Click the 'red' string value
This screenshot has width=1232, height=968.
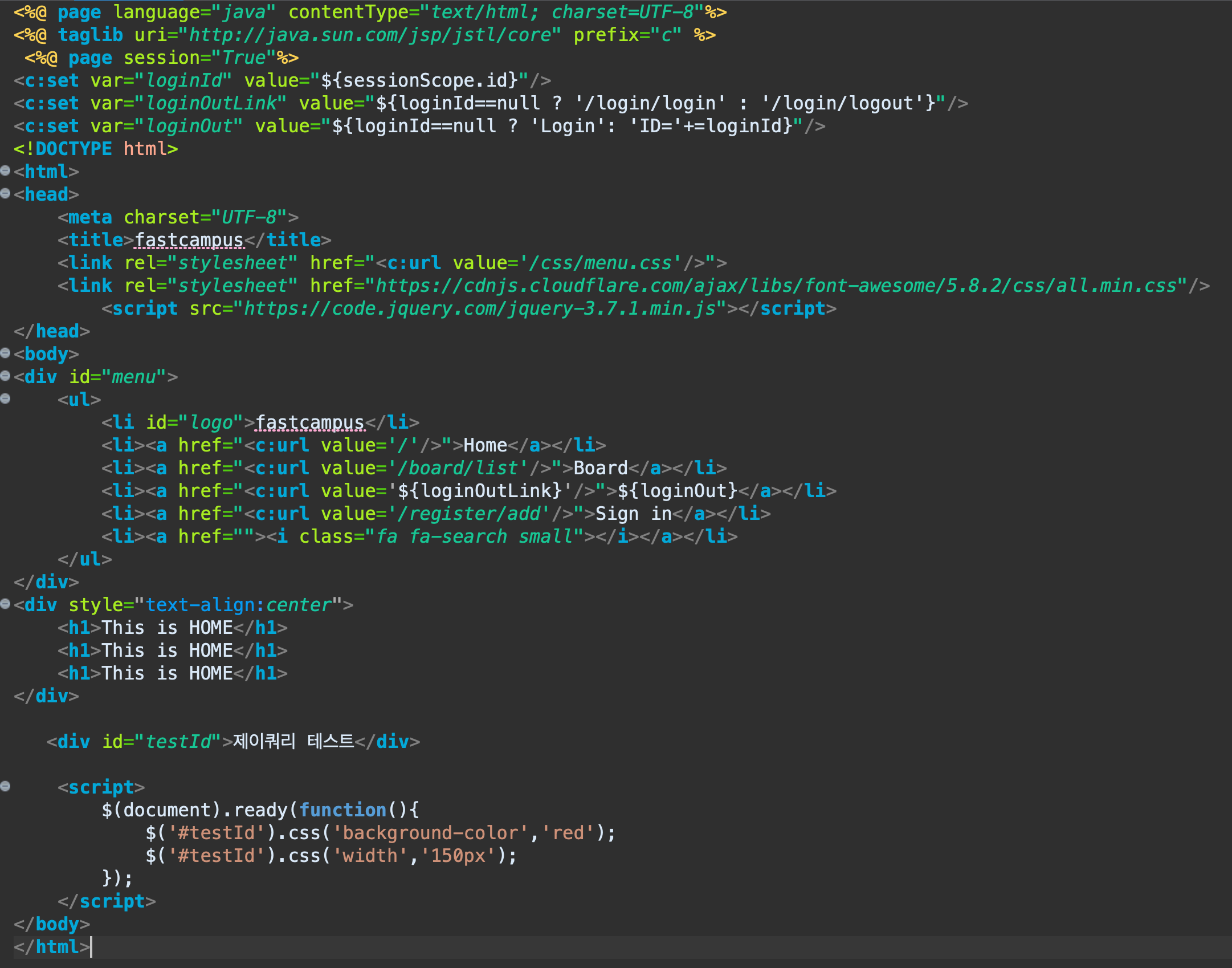point(568,833)
